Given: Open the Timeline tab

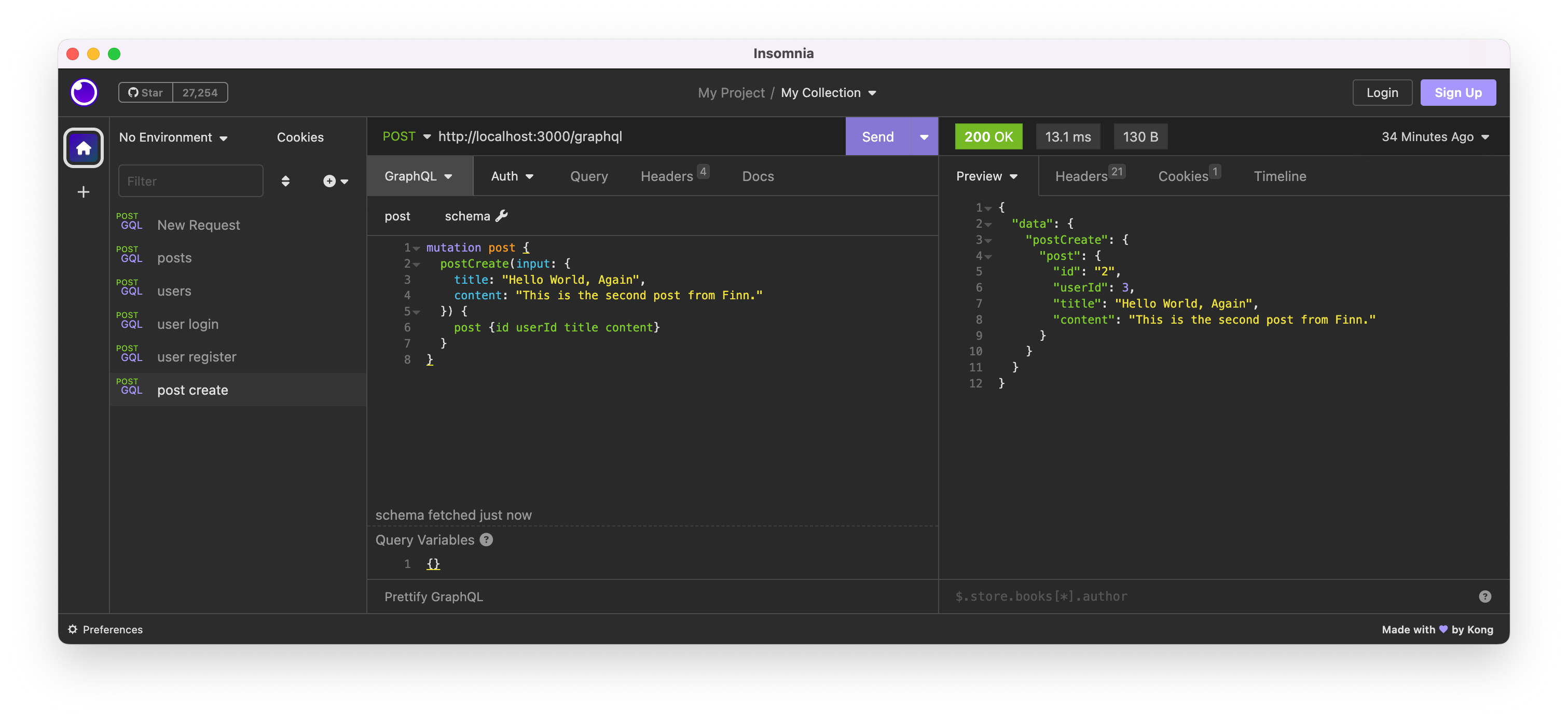Looking at the screenshot, I should coord(1280,176).
